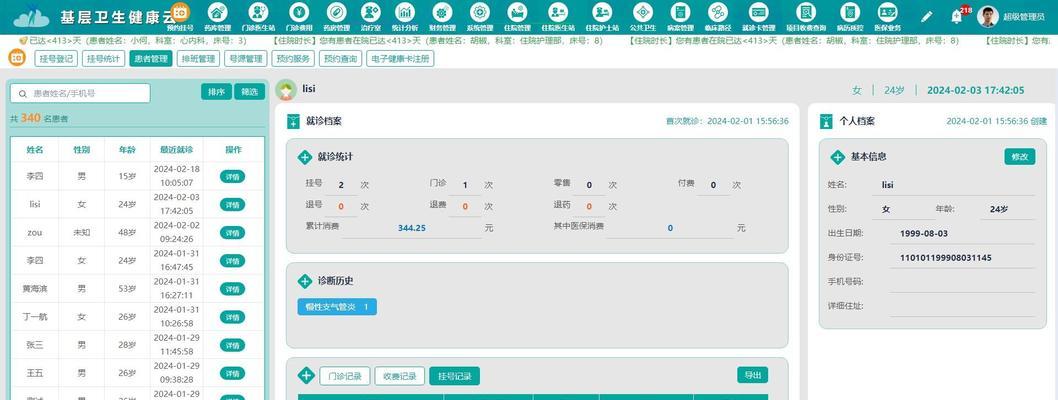Screen dimensions: 1058x400
Task: Expand the 就诊统计 section plus icon
Action: [x=305, y=157]
